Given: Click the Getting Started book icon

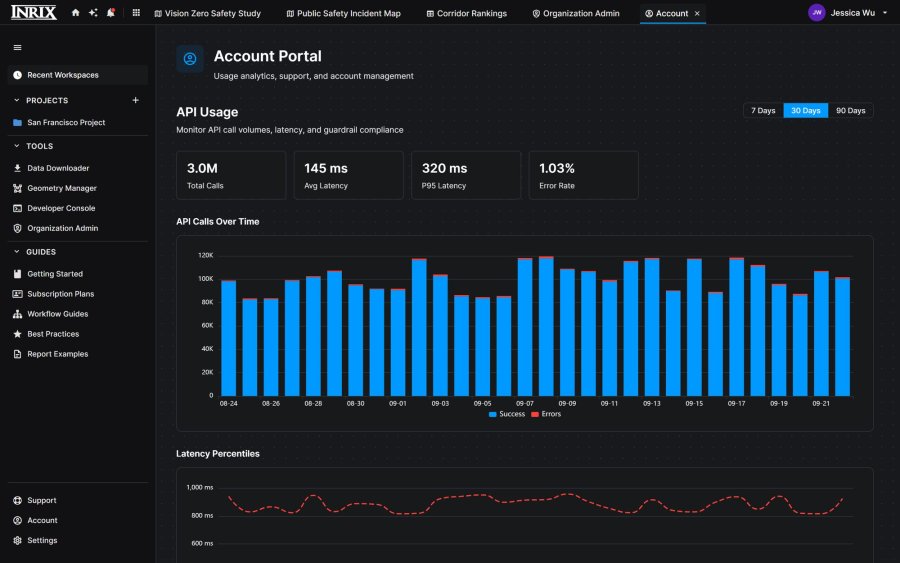Looking at the screenshot, I should [17, 274].
